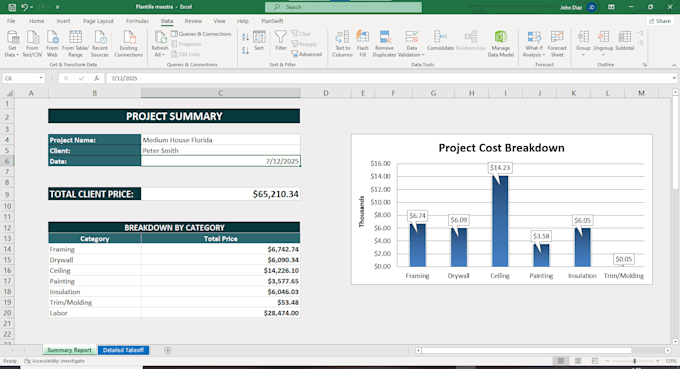Click the Search box
This screenshot has width=680, height=369.
click(x=343, y=7)
